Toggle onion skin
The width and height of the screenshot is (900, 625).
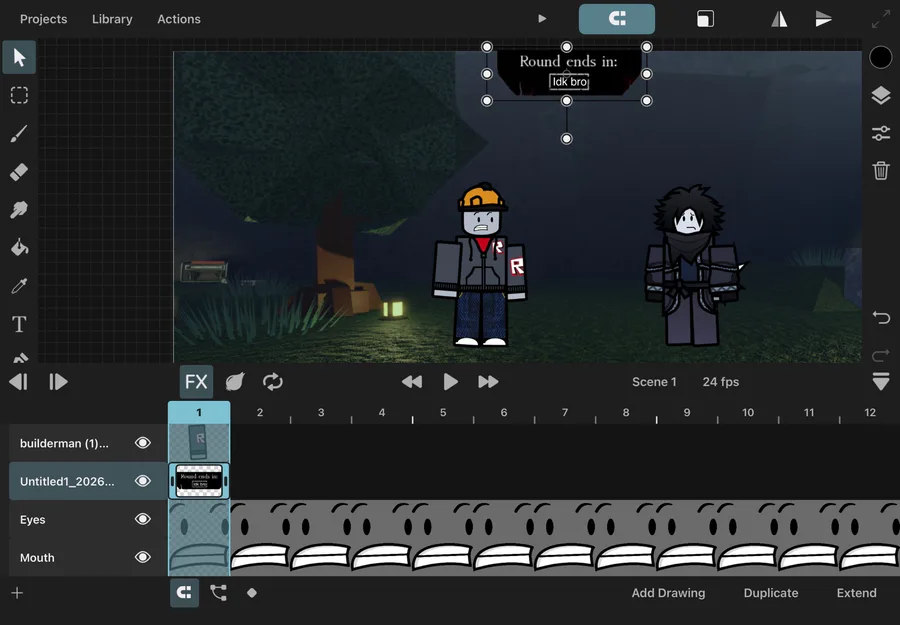(235, 382)
